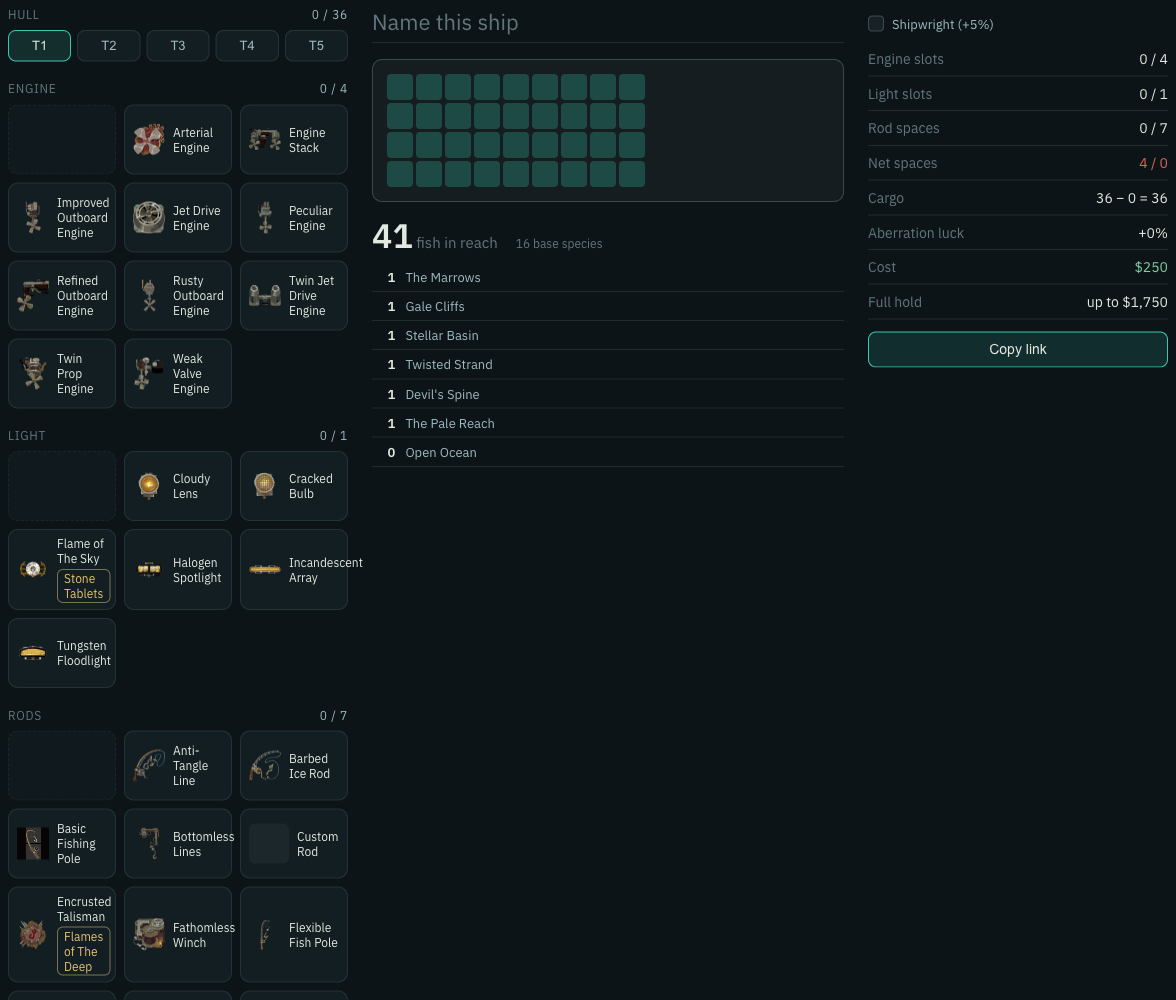Pick the Engine Stack icon
Image resolution: width=1176 pixels, height=1000 pixels.
click(265, 140)
